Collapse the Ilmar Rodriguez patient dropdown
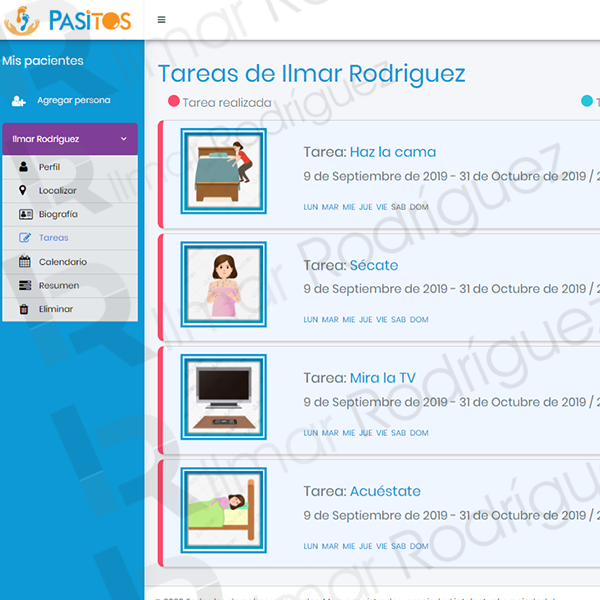Image resolution: width=600 pixels, height=600 pixels. pos(123,139)
